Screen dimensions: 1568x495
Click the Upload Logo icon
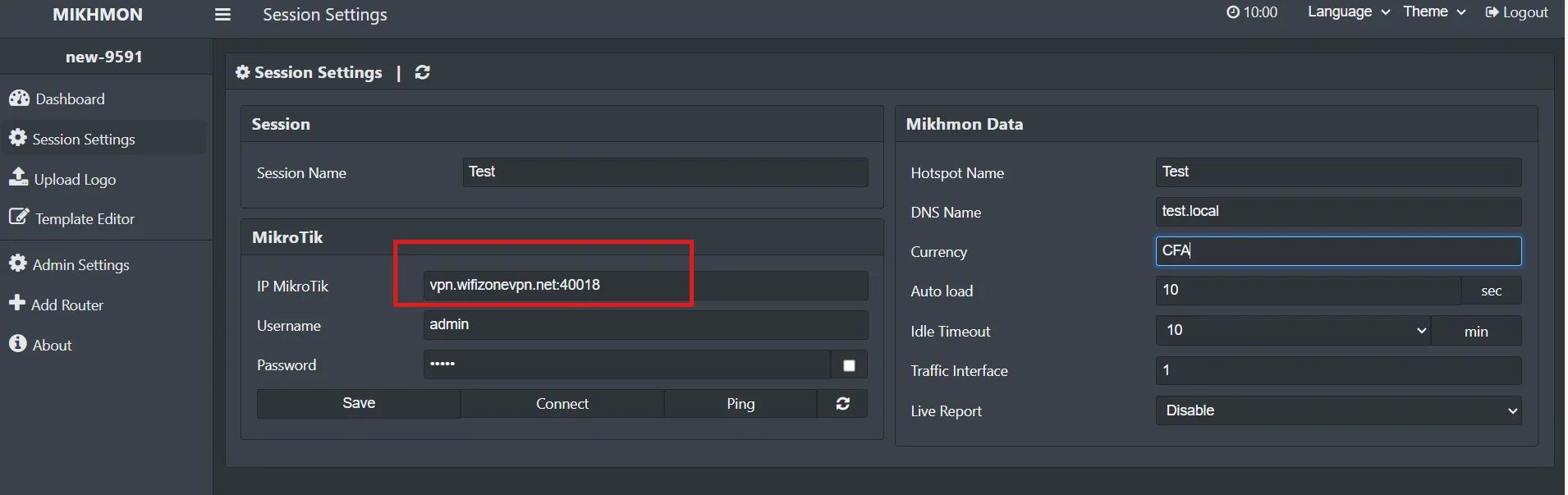tap(18, 177)
